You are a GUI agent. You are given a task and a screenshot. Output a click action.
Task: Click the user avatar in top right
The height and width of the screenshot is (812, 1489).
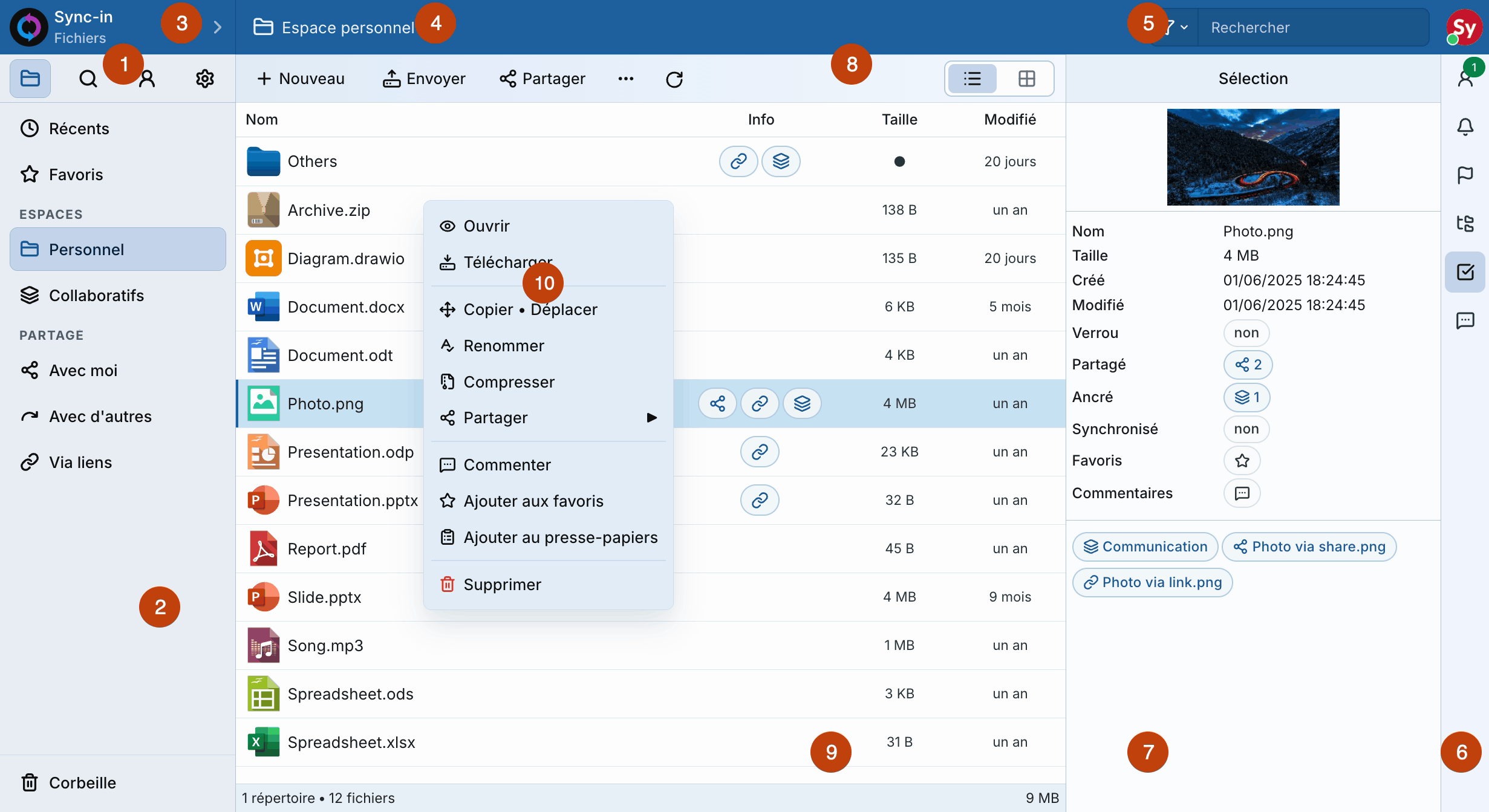1464,27
